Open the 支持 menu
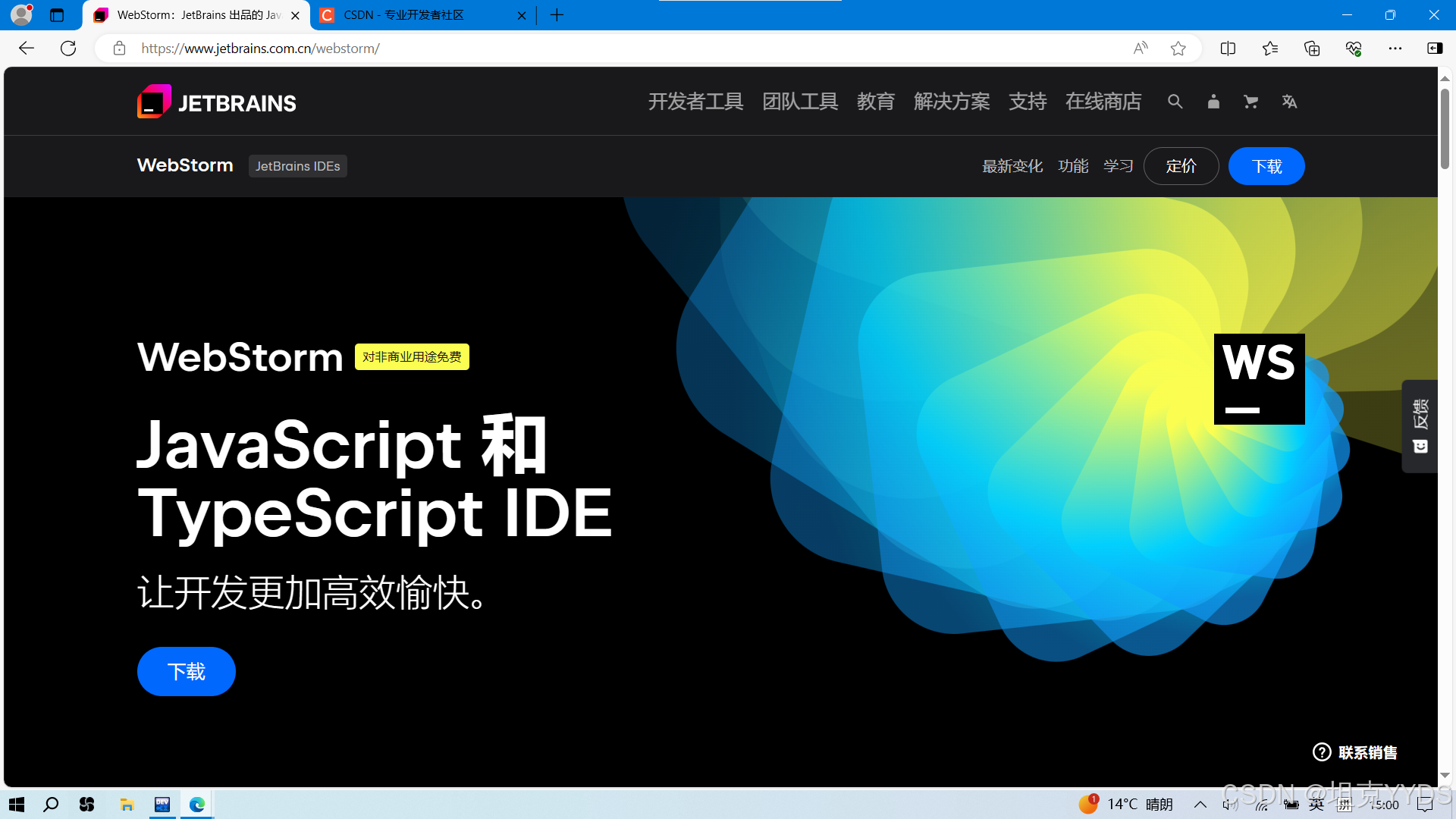 click(1028, 102)
